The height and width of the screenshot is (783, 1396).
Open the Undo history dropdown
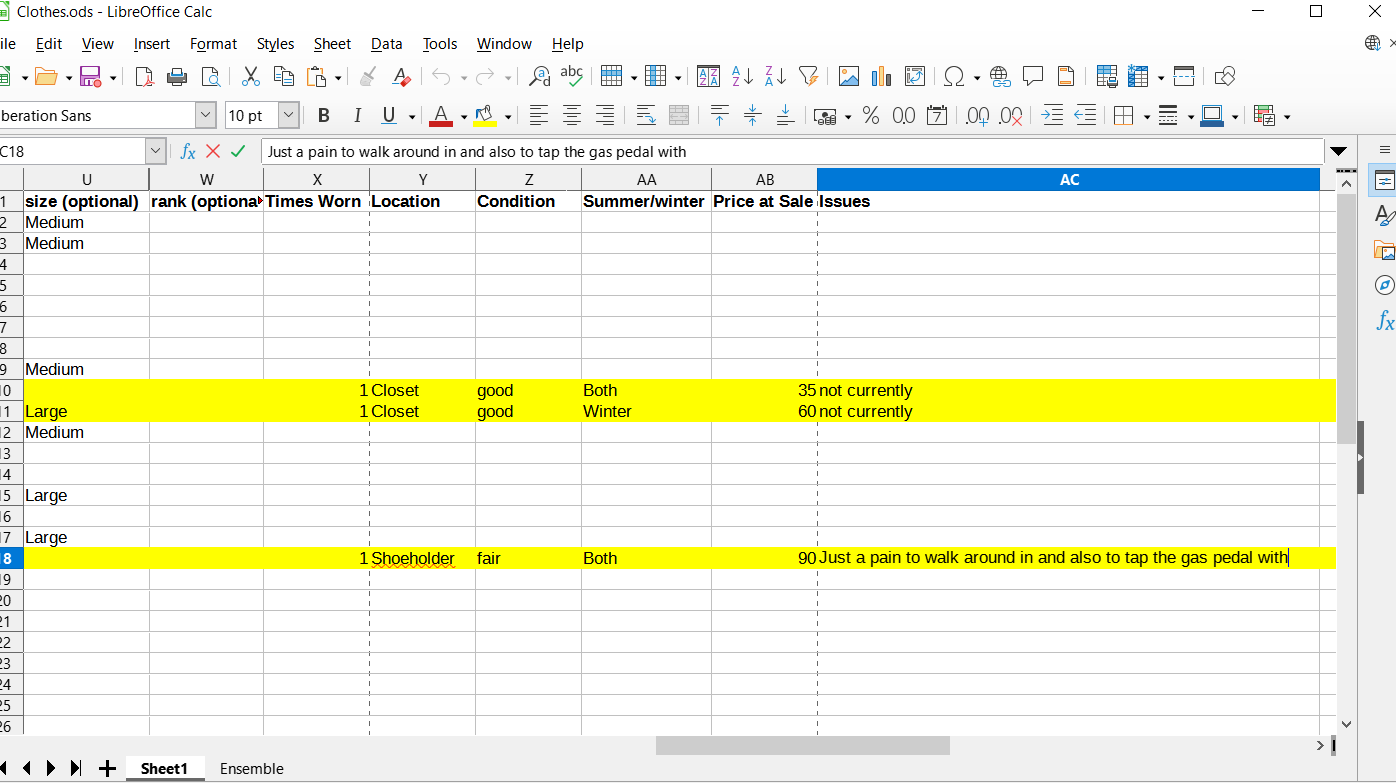[x=464, y=77]
